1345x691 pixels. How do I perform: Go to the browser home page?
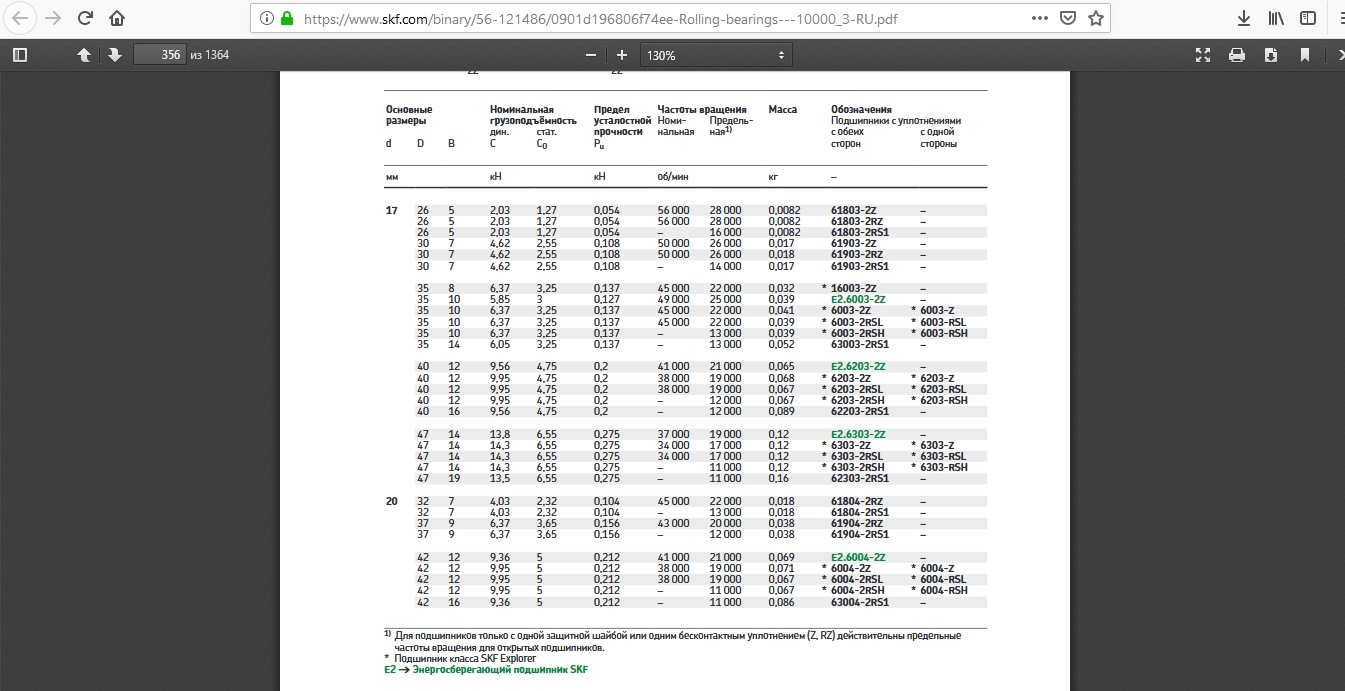pyautogui.click(x=117, y=18)
